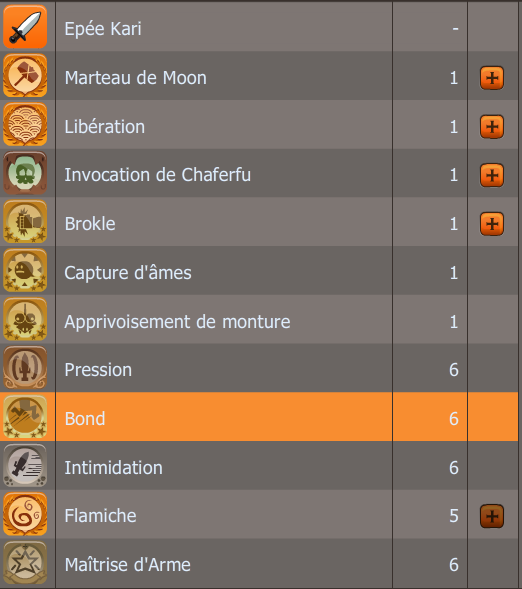Click the Brokle spell icon
The image size is (522, 589).
coord(25,222)
